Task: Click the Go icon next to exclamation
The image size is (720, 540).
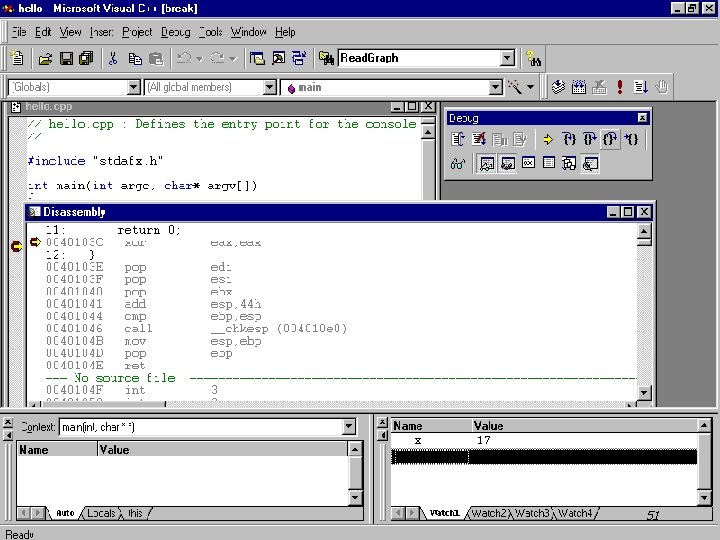Action: click(x=641, y=87)
